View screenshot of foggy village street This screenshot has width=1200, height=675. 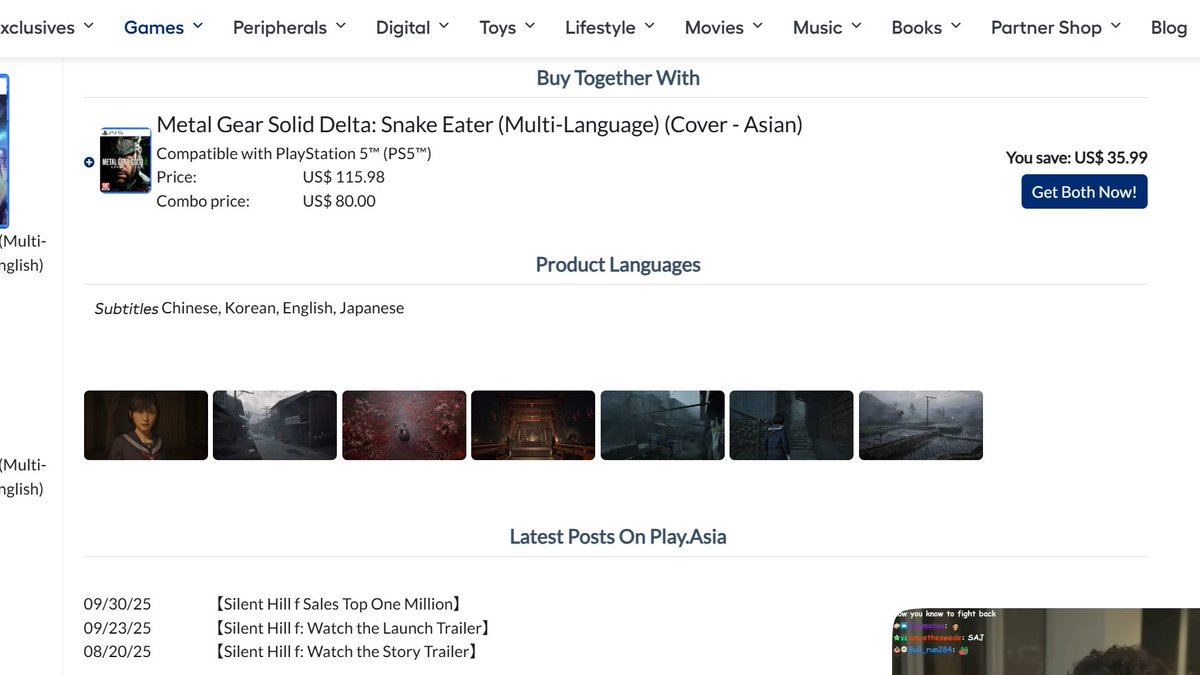[275, 425]
